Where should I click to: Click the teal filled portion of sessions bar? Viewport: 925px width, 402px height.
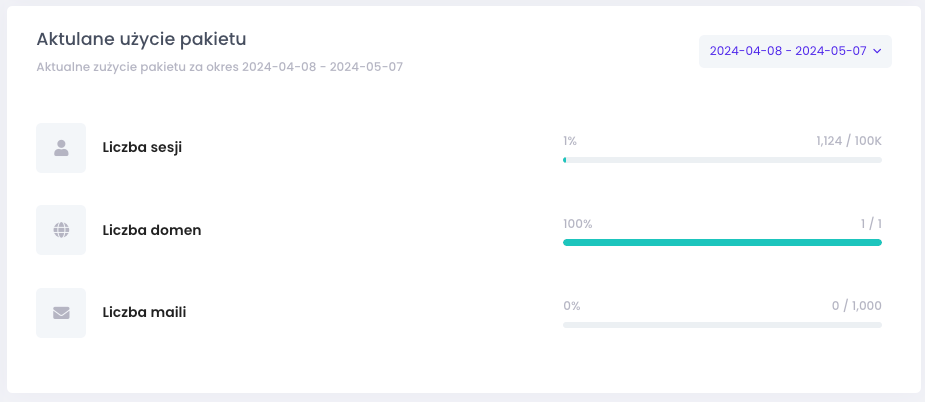[565, 160]
